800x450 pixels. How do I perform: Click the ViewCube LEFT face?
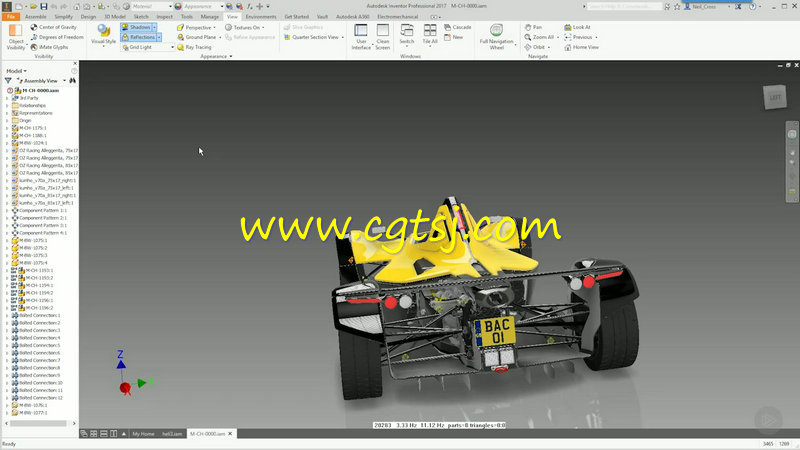[774, 97]
